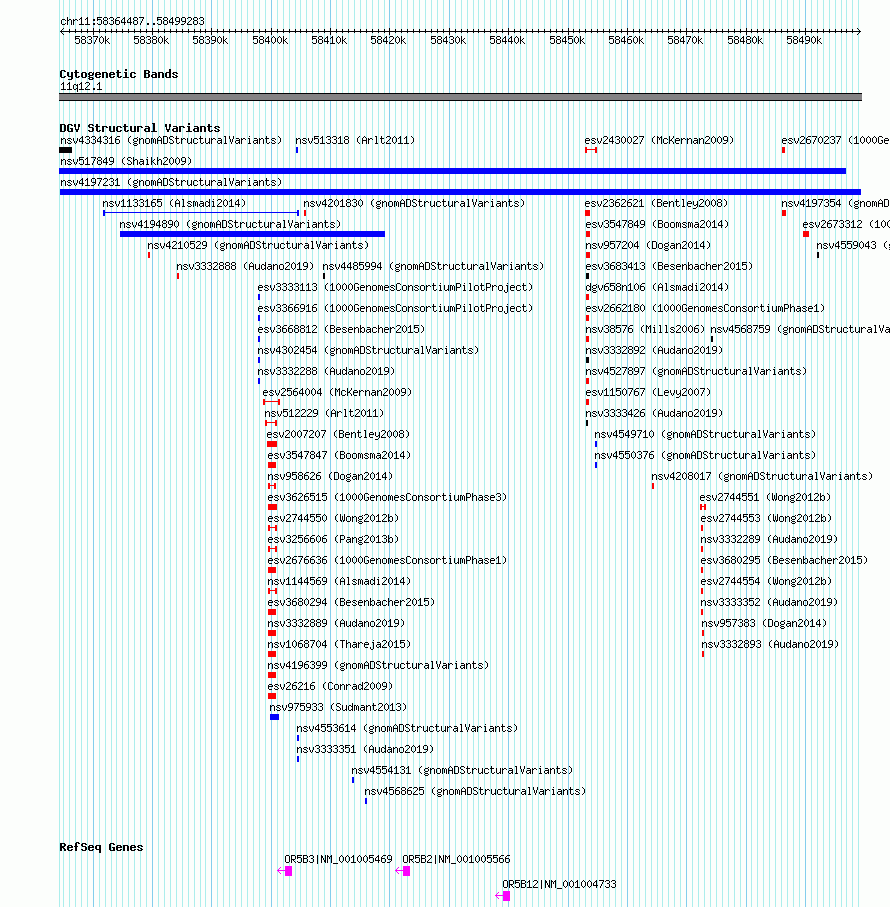Image resolution: width=890 pixels, height=907 pixels.
Task: Select esv2564004 (McKernan2009) label
Action: 337,392
